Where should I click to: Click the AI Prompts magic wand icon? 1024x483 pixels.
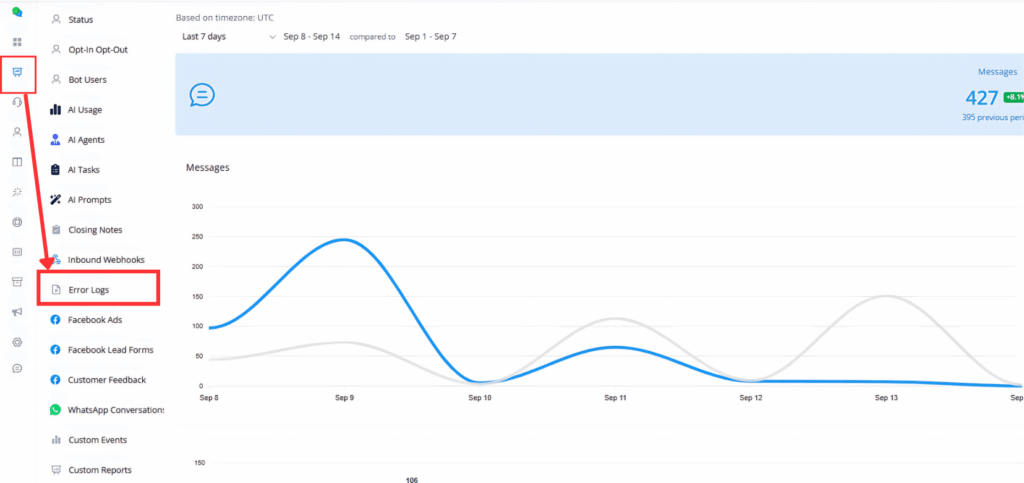[56, 200]
